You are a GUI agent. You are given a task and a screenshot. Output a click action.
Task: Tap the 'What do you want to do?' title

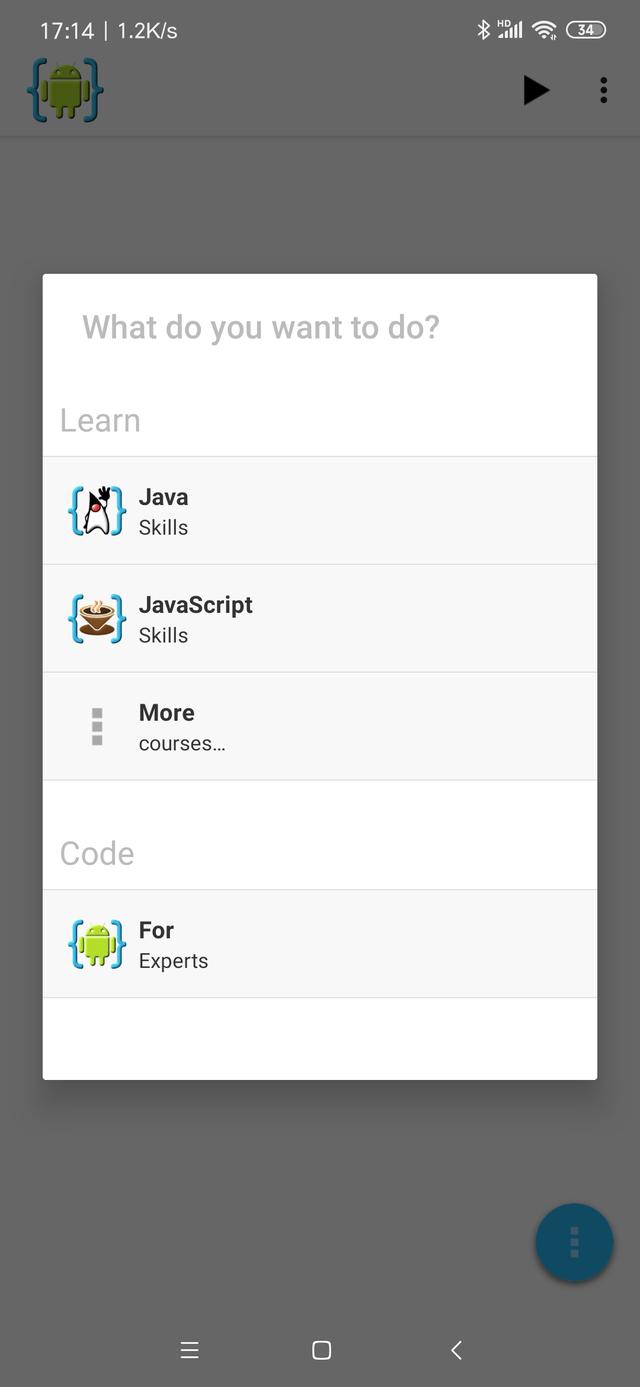coord(261,327)
